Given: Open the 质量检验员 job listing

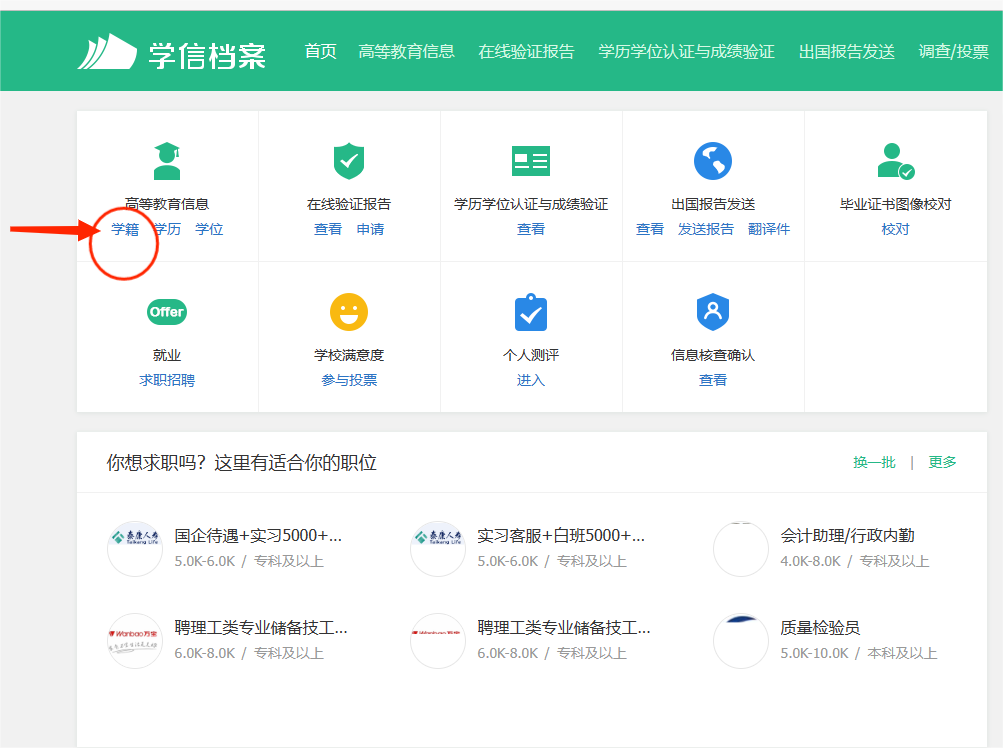Looking at the screenshot, I should [820, 628].
